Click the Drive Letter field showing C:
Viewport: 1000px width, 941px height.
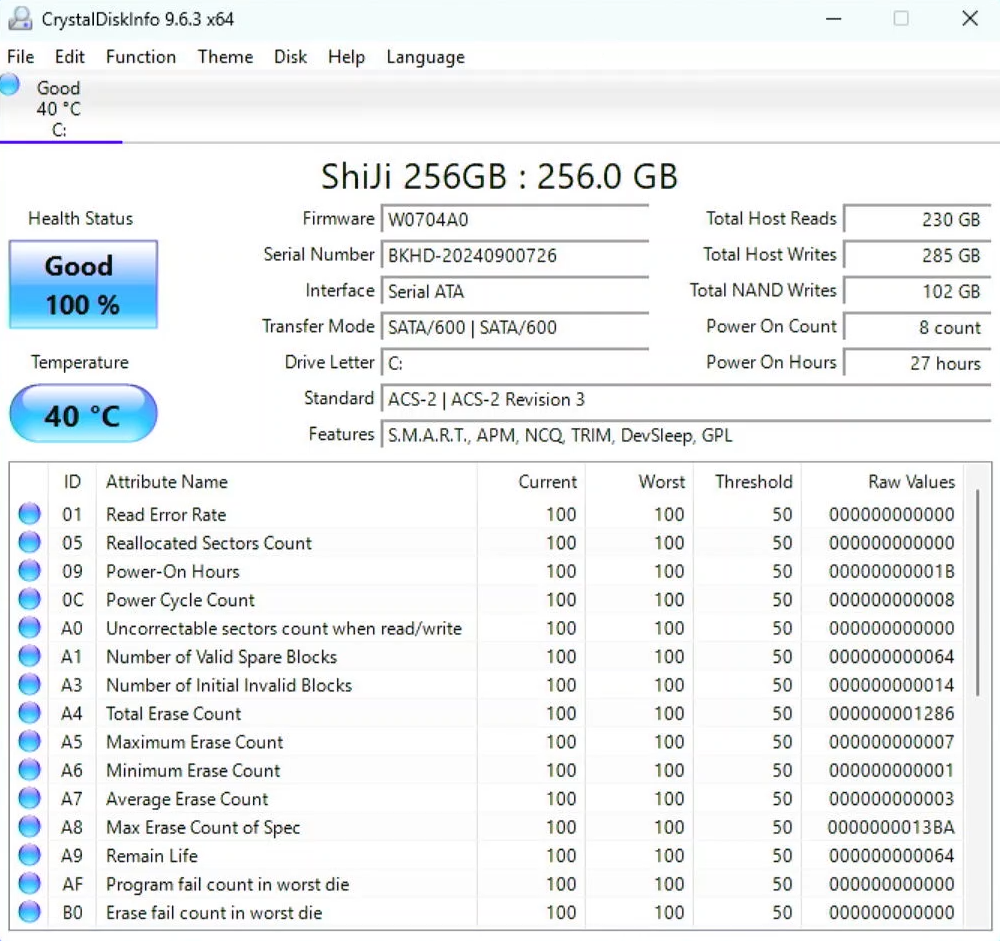[515, 363]
